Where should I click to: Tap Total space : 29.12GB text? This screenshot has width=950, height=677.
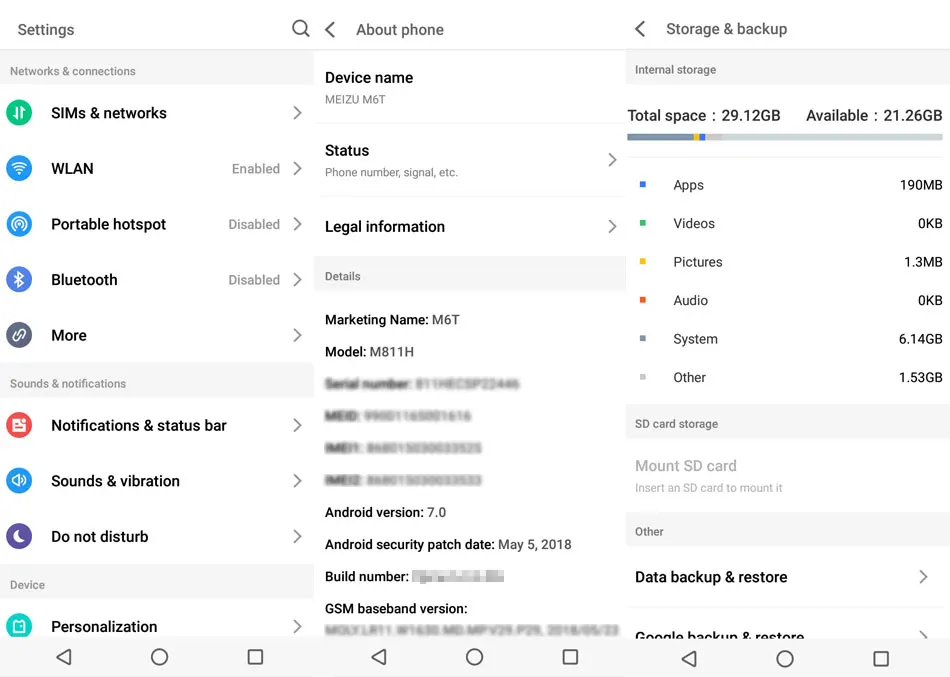[703, 115]
